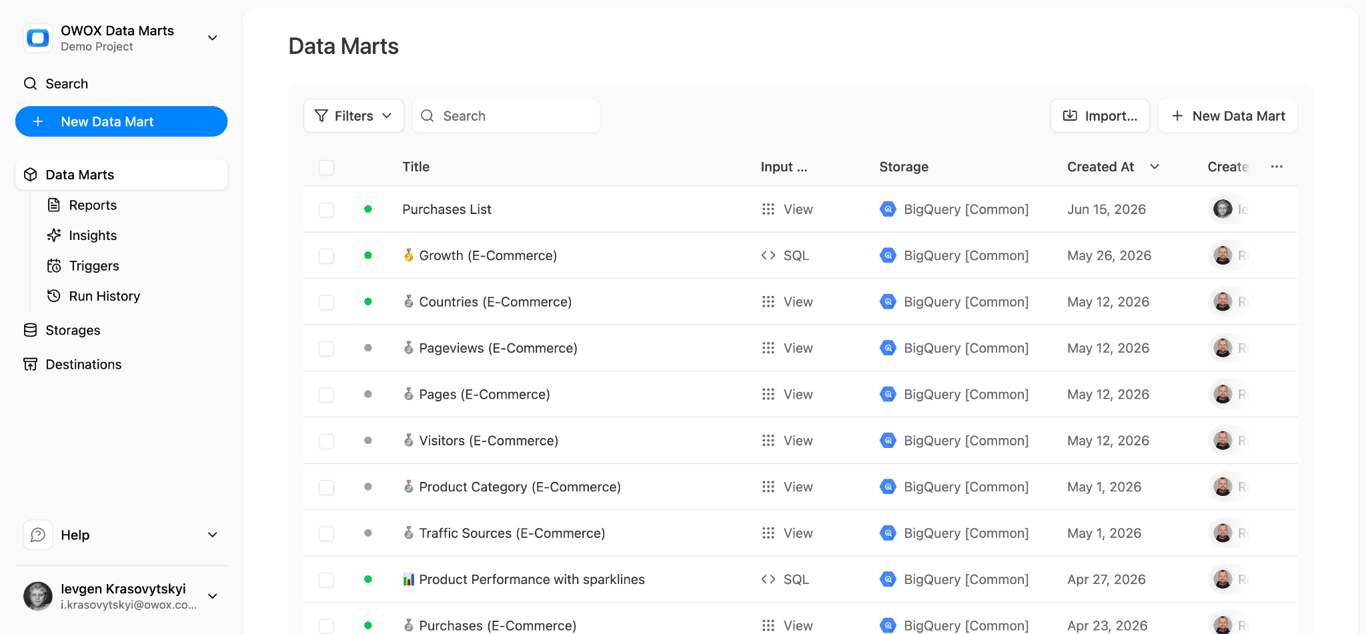
Task: Toggle the Created At sort chevron
Action: click(x=1154, y=167)
